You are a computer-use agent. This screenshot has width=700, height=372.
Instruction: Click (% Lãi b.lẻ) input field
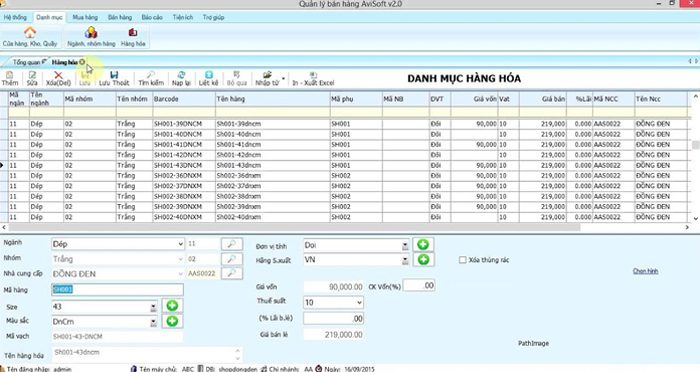333,318
